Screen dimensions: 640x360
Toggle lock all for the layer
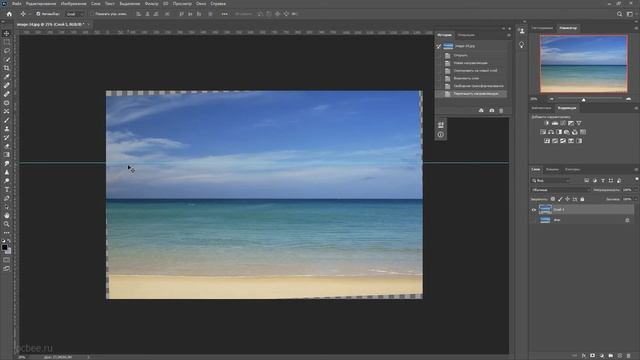point(582,199)
